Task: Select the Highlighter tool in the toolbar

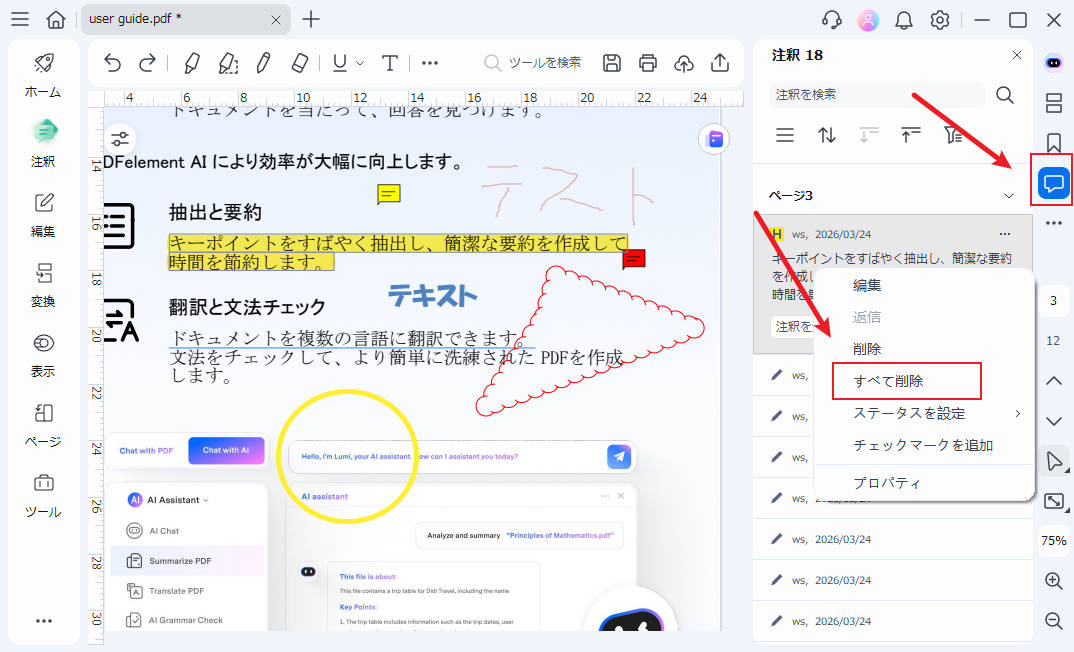Action: [x=190, y=63]
